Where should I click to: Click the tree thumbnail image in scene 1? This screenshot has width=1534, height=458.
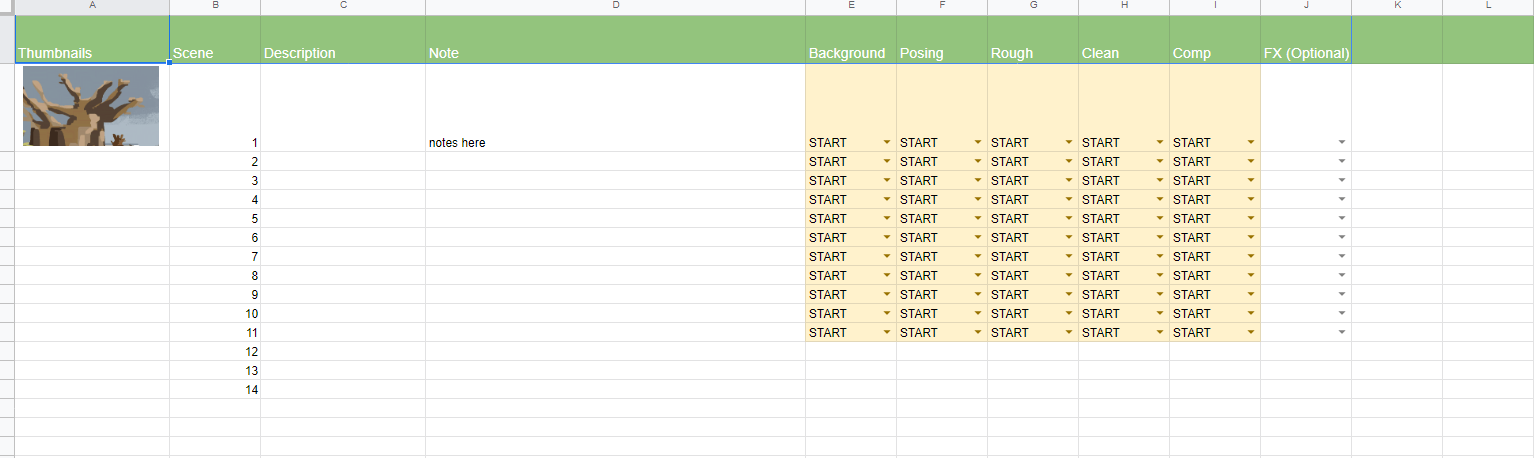click(x=91, y=106)
